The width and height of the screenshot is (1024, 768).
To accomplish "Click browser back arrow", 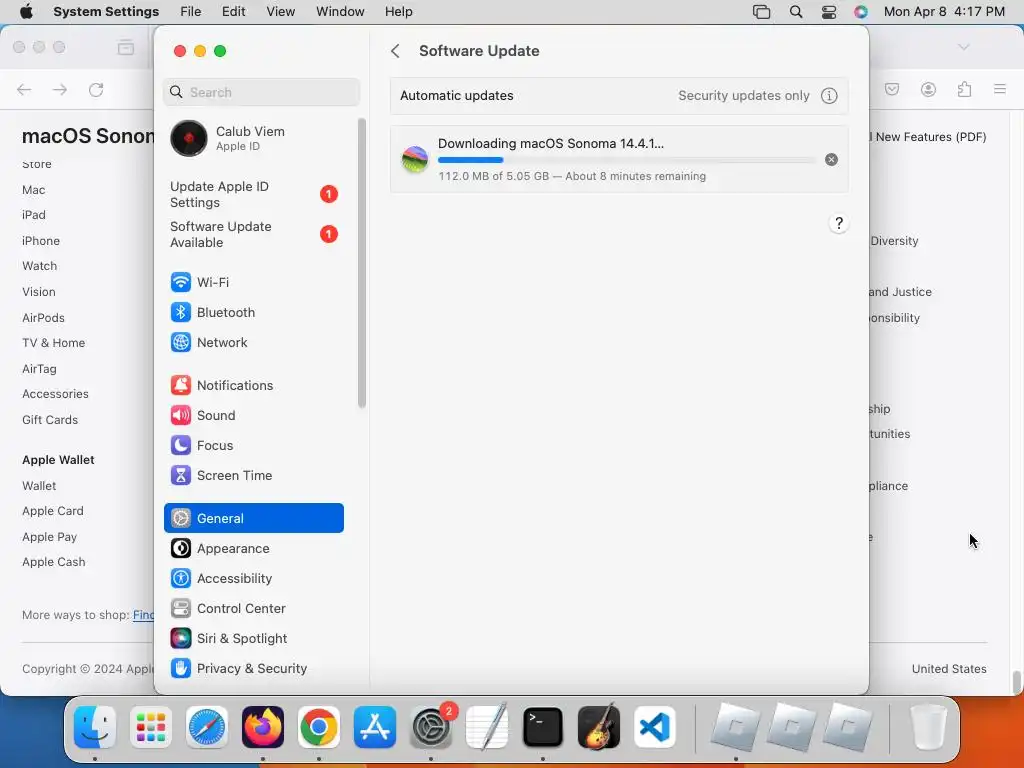I will click(24, 89).
